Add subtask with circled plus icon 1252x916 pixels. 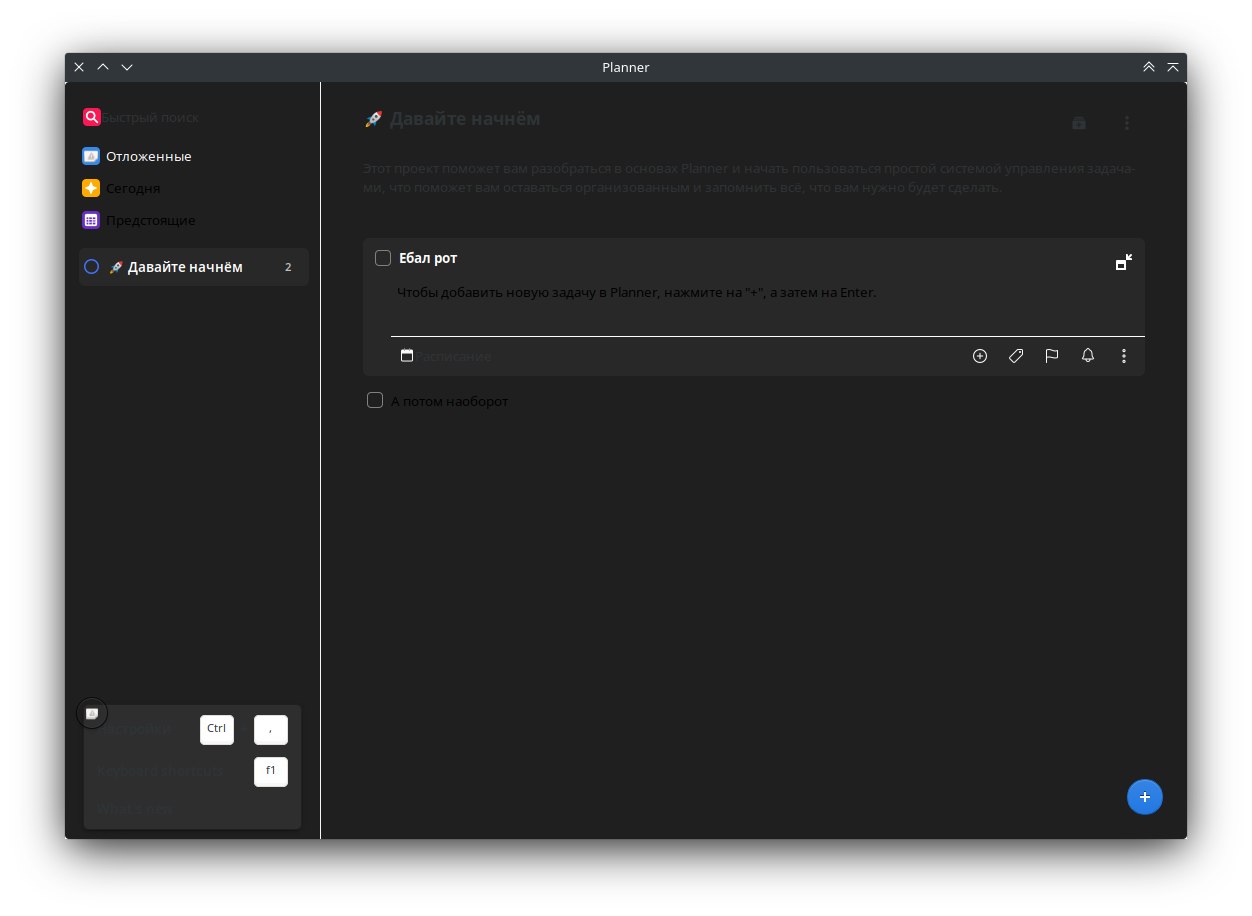980,356
